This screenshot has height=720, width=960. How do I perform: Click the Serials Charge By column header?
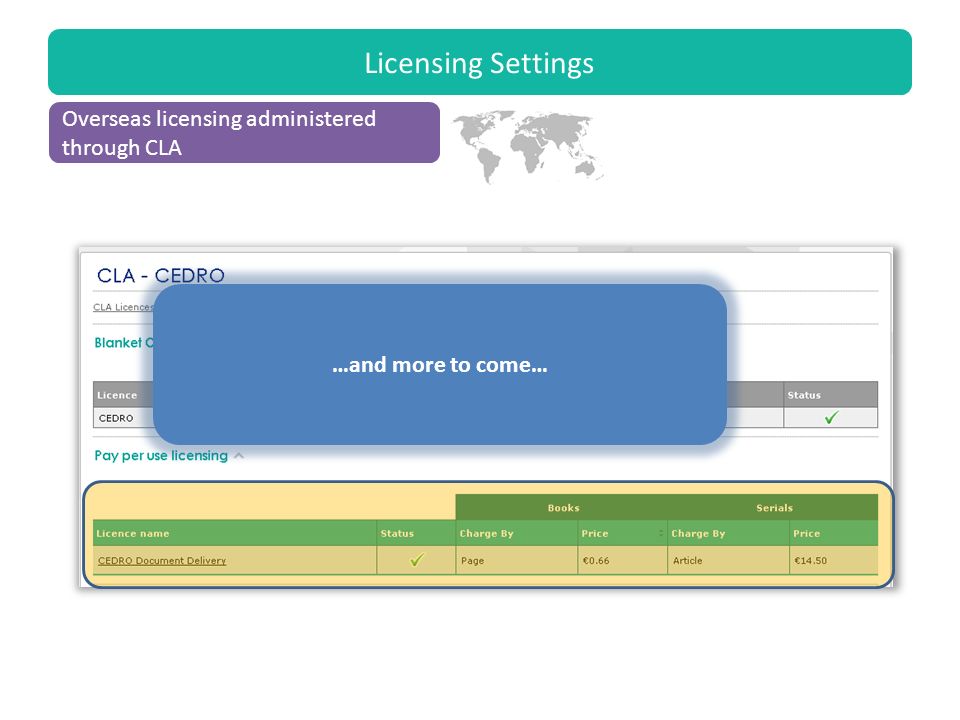point(729,533)
